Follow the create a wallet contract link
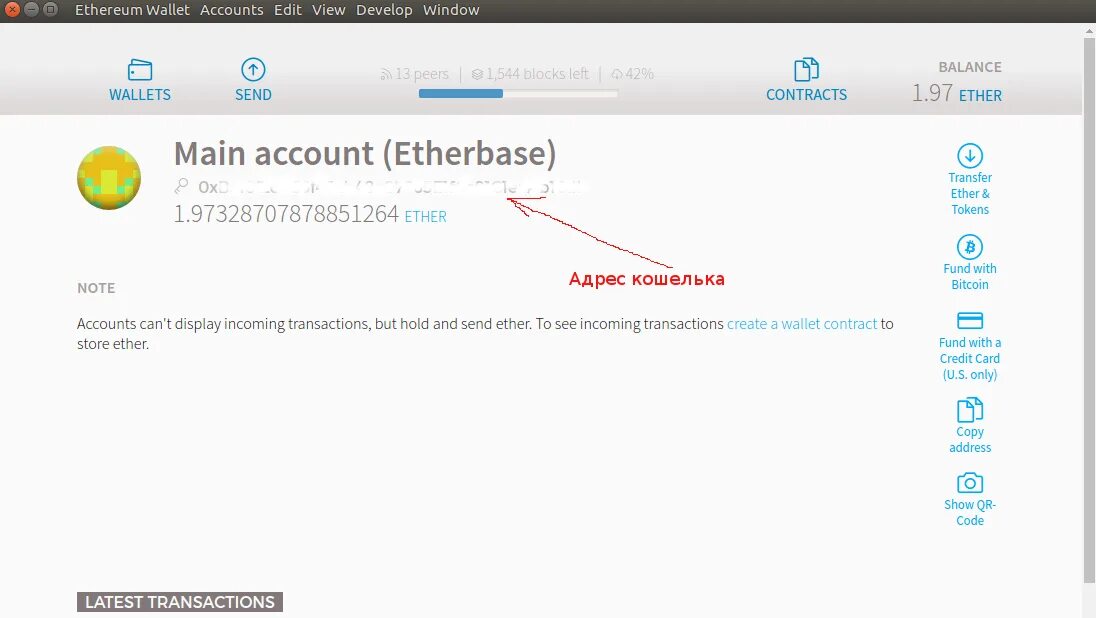The width and height of the screenshot is (1096, 618). tap(802, 324)
